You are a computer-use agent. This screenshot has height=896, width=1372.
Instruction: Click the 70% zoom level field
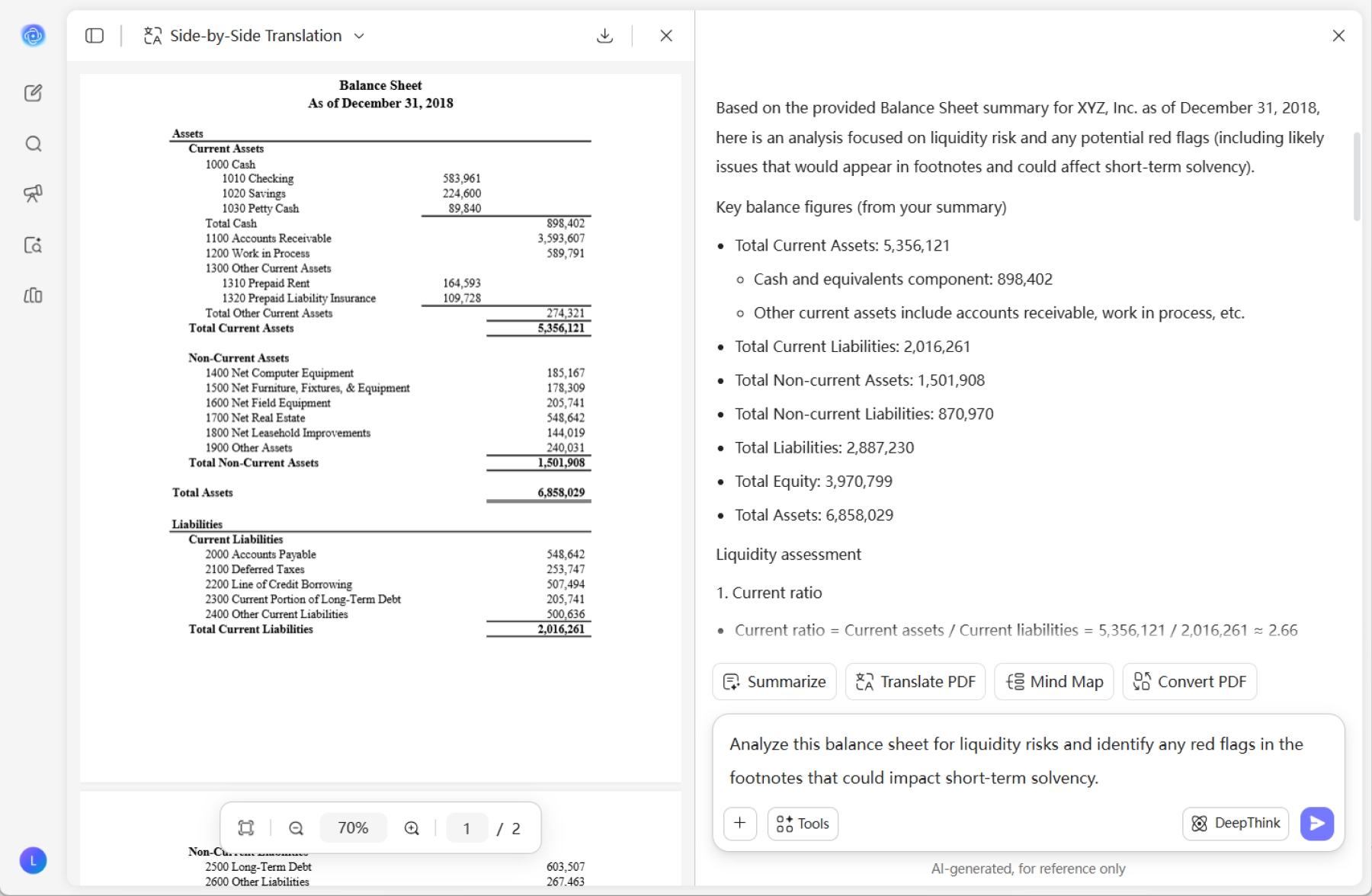353,828
